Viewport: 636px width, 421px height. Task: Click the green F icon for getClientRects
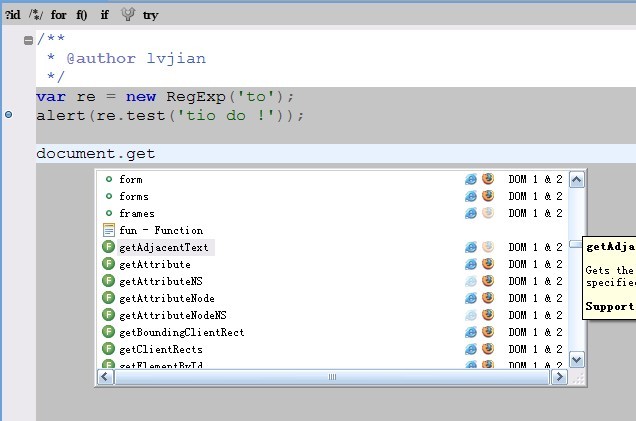(108, 349)
